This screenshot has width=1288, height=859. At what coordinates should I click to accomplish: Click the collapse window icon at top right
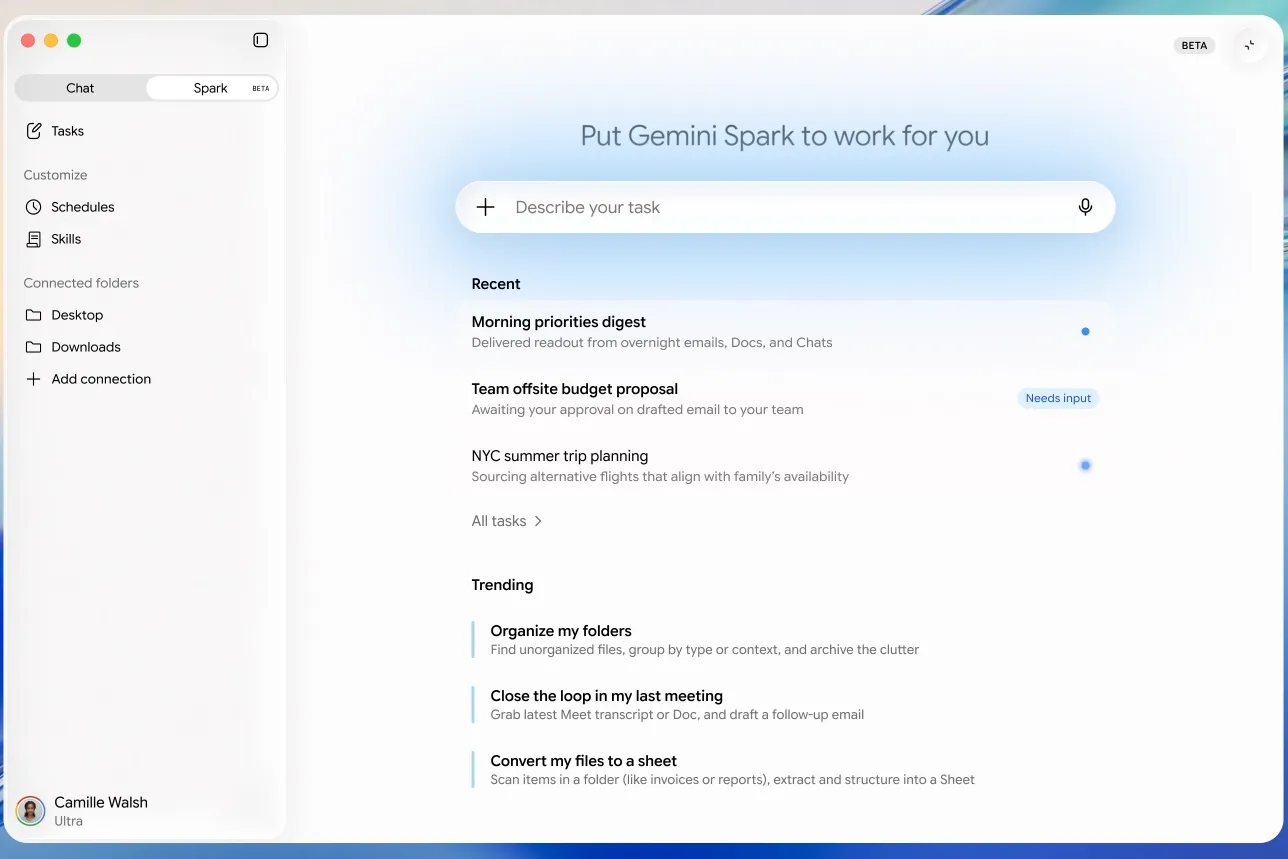tap(1249, 46)
